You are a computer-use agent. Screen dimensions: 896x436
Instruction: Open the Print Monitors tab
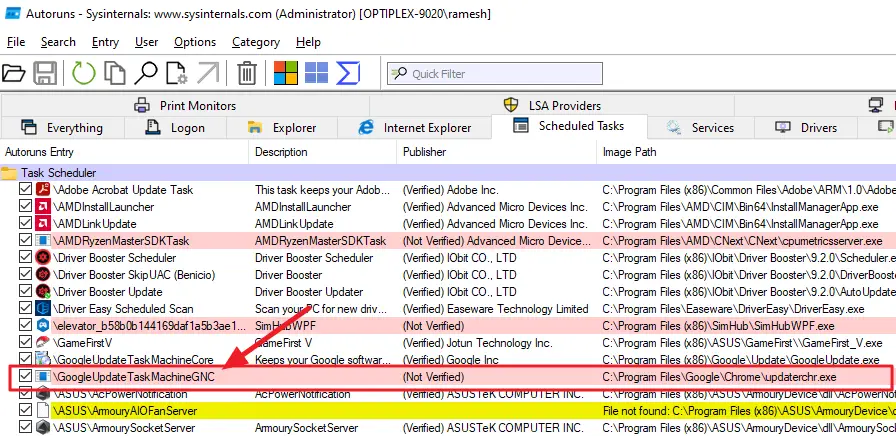click(185, 106)
